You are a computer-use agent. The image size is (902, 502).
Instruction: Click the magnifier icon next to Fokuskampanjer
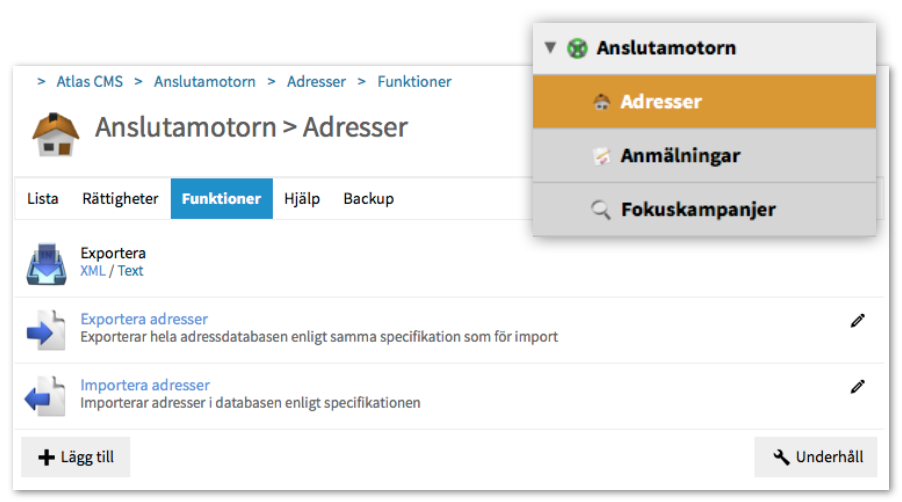point(601,210)
